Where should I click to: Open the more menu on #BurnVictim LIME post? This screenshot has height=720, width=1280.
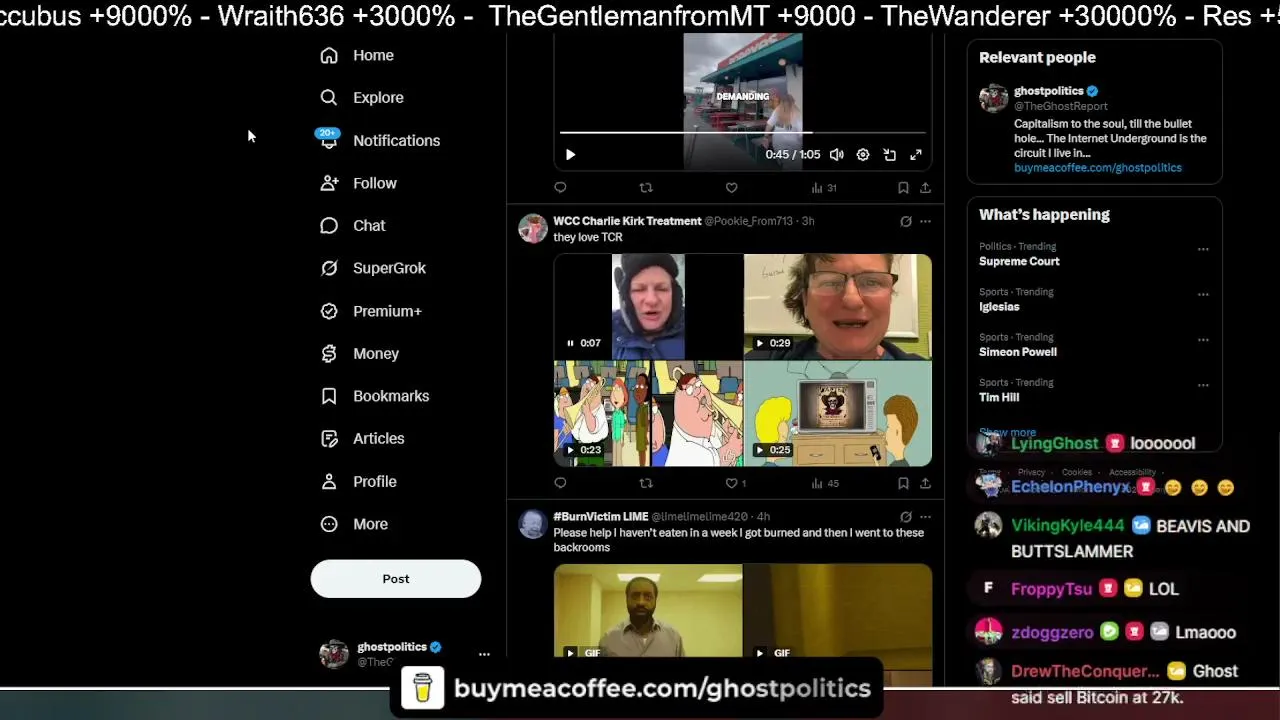tap(925, 517)
